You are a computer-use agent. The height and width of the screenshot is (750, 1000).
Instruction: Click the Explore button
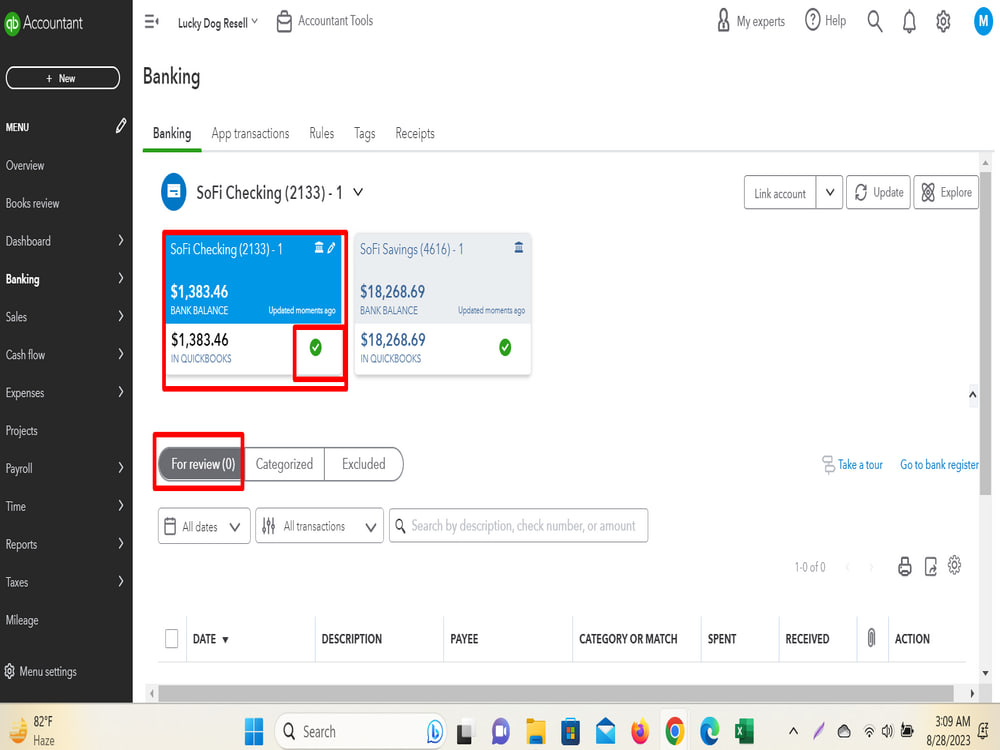click(x=946, y=192)
